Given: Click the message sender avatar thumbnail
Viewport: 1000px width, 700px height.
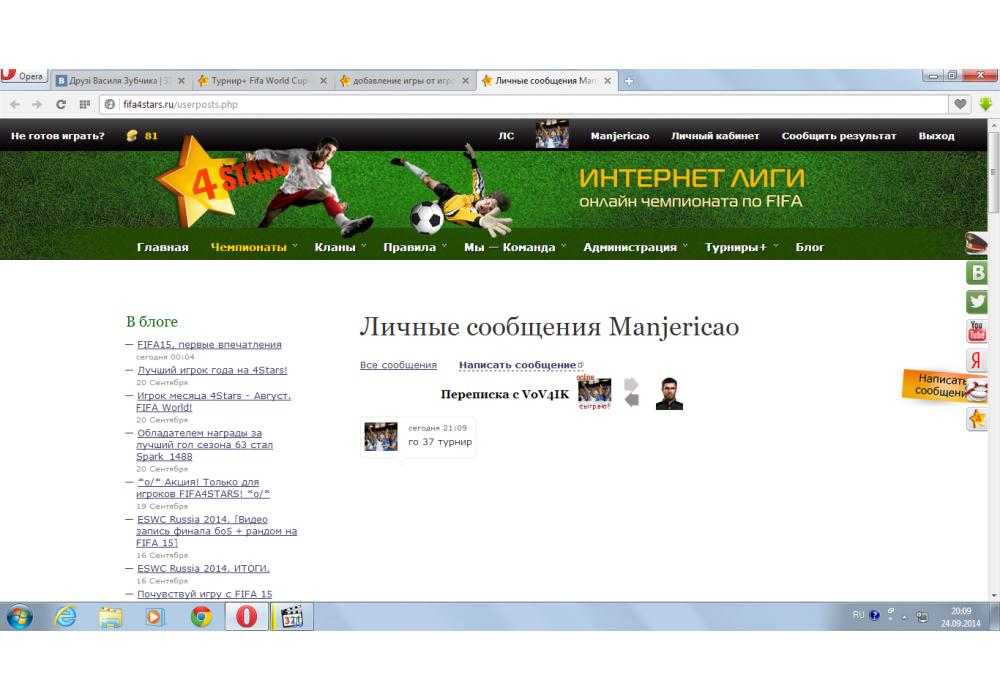Looking at the screenshot, I should 381,437.
